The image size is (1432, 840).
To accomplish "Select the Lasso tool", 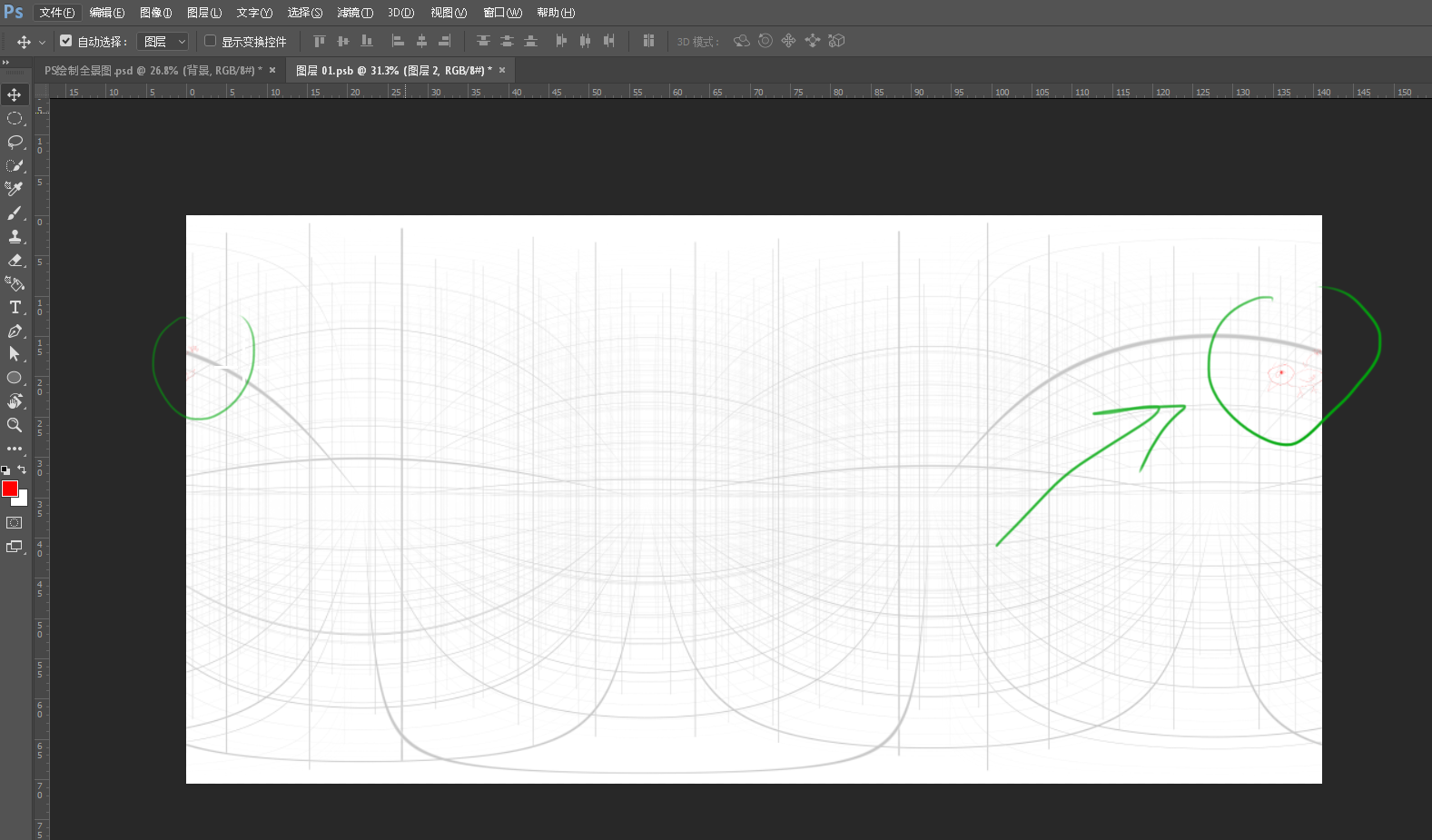I will pyautogui.click(x=15, y=143).
